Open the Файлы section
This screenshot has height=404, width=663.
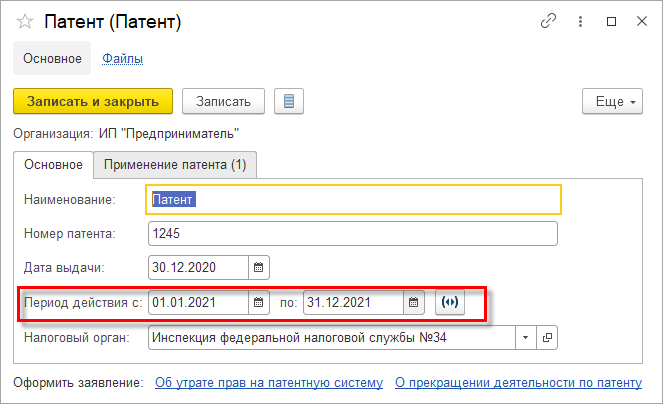coord(122,59)
